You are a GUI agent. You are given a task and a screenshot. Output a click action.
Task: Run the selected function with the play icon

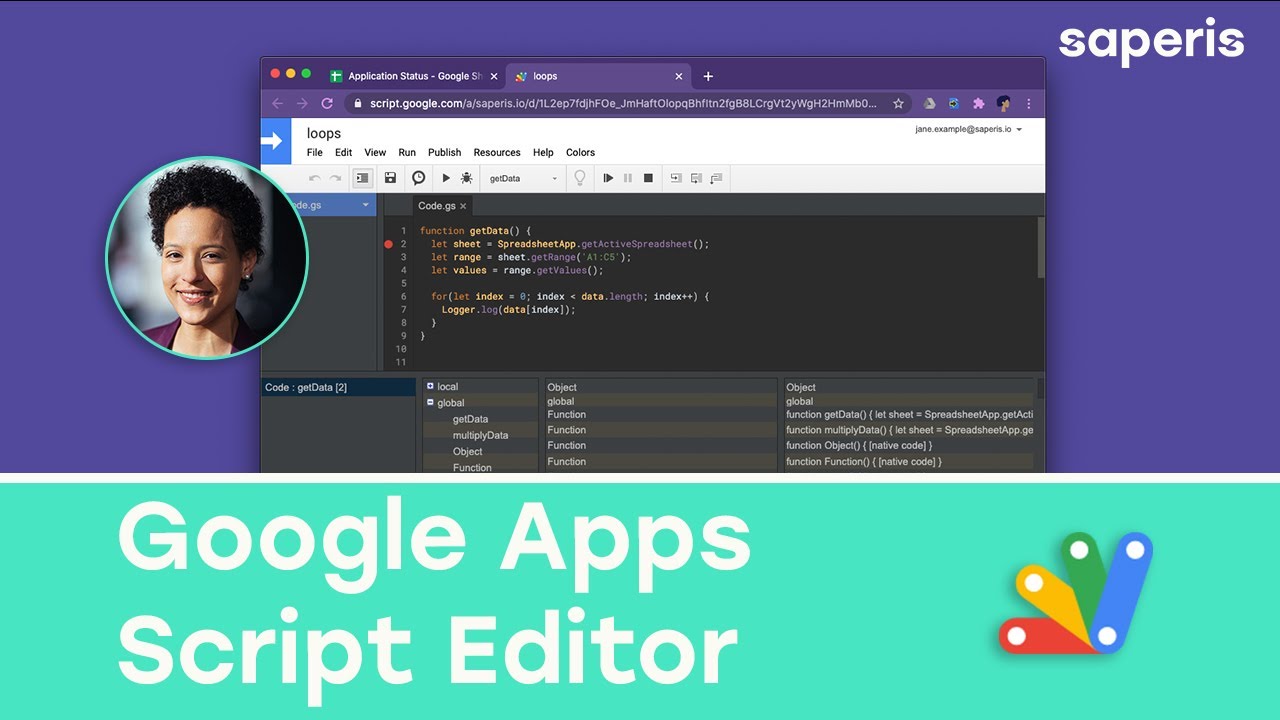pos(446,178)
